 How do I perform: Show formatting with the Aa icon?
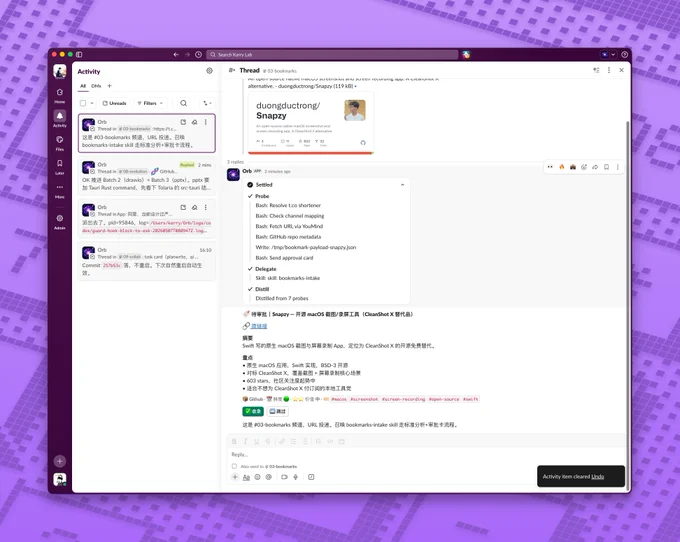246,477
